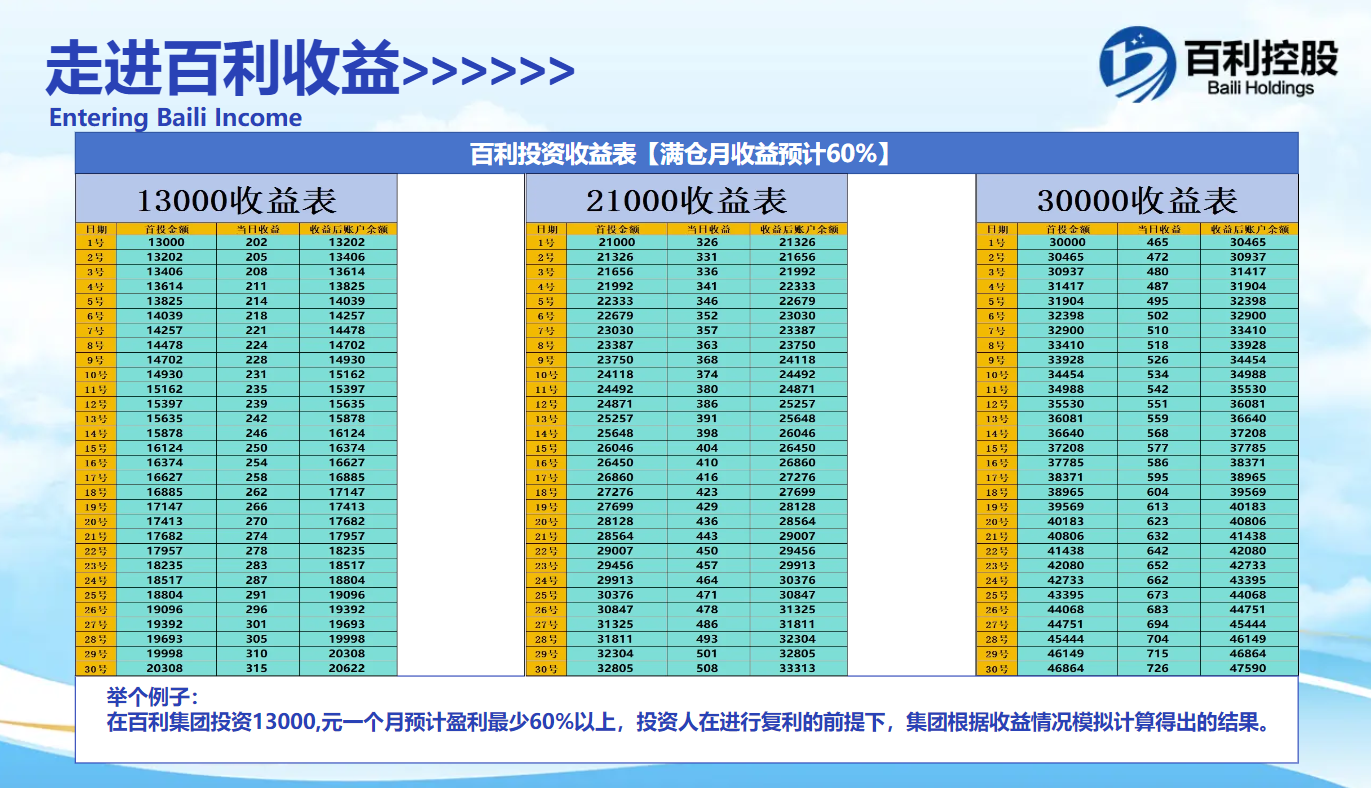Click the banner 百利投资收益表【满仓月收益预计60%】

tap(686, 154)
